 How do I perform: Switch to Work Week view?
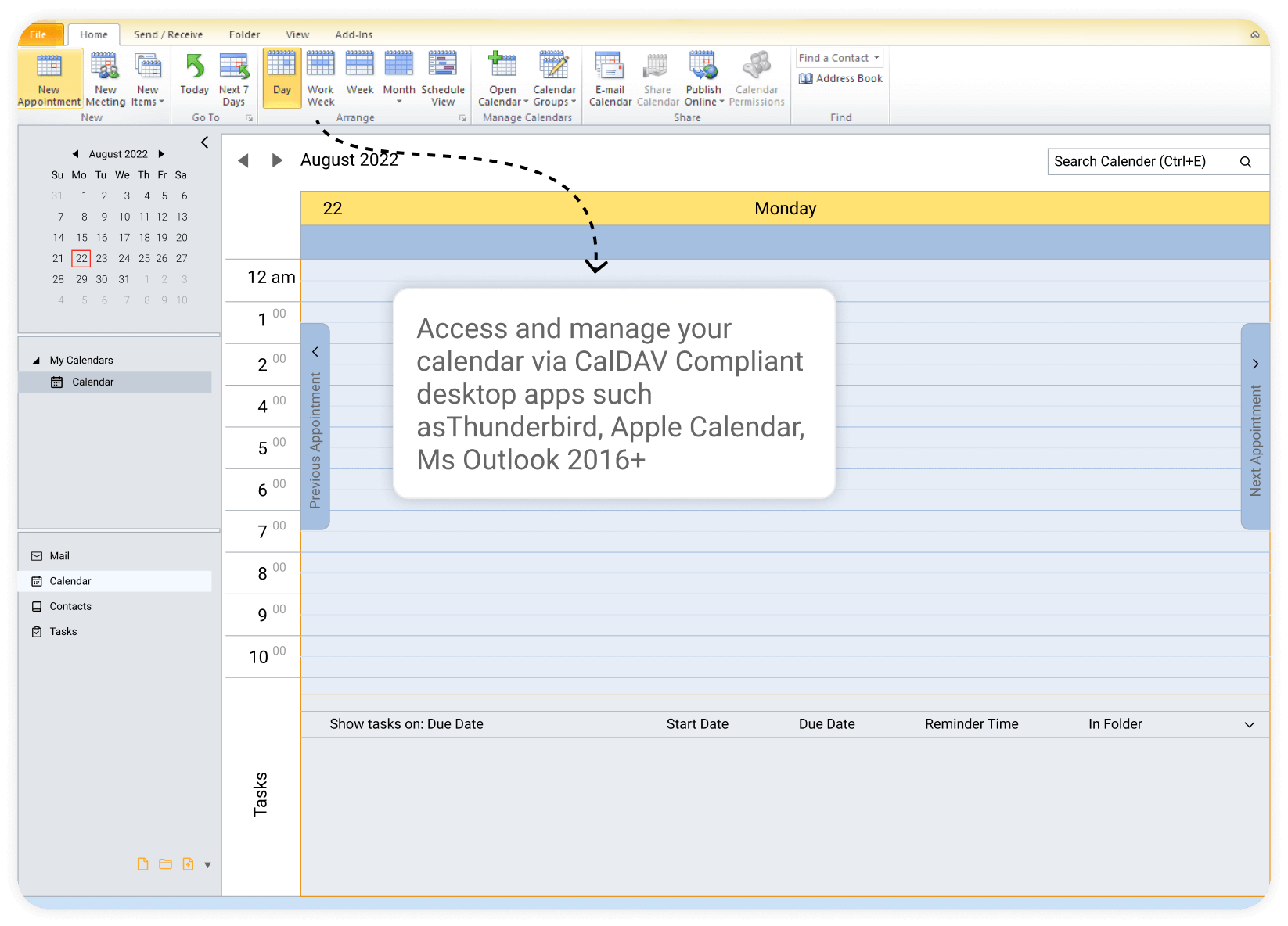tap(320, 78)
